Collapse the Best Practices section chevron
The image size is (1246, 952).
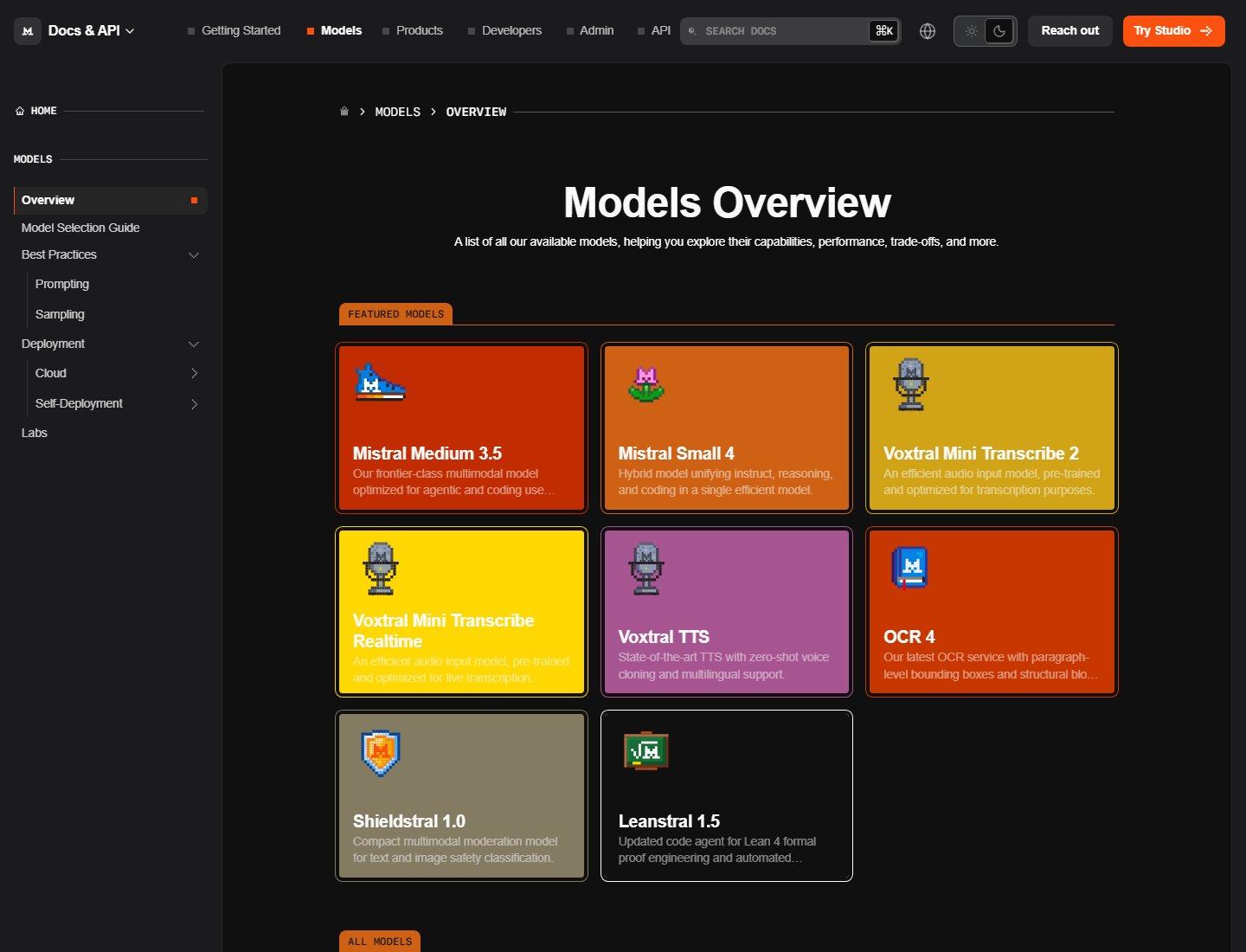pos(194,255)
